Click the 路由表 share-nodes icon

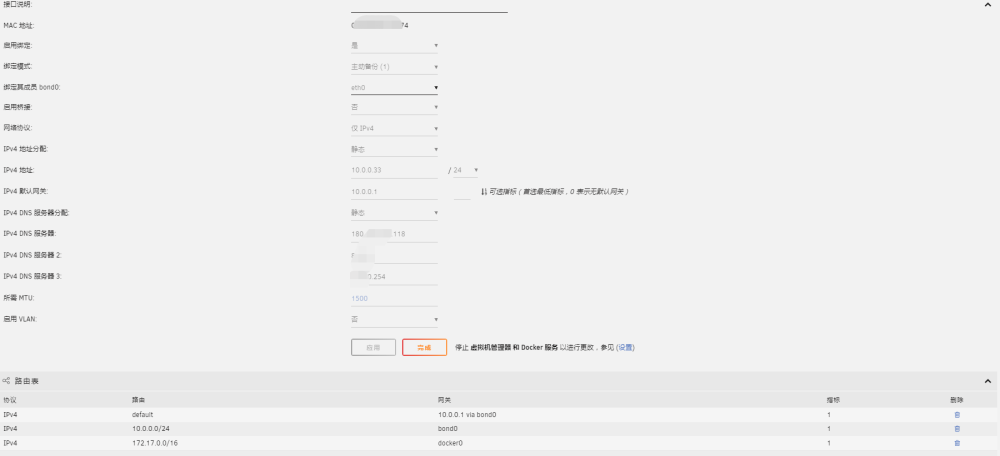tap(6, 381)
